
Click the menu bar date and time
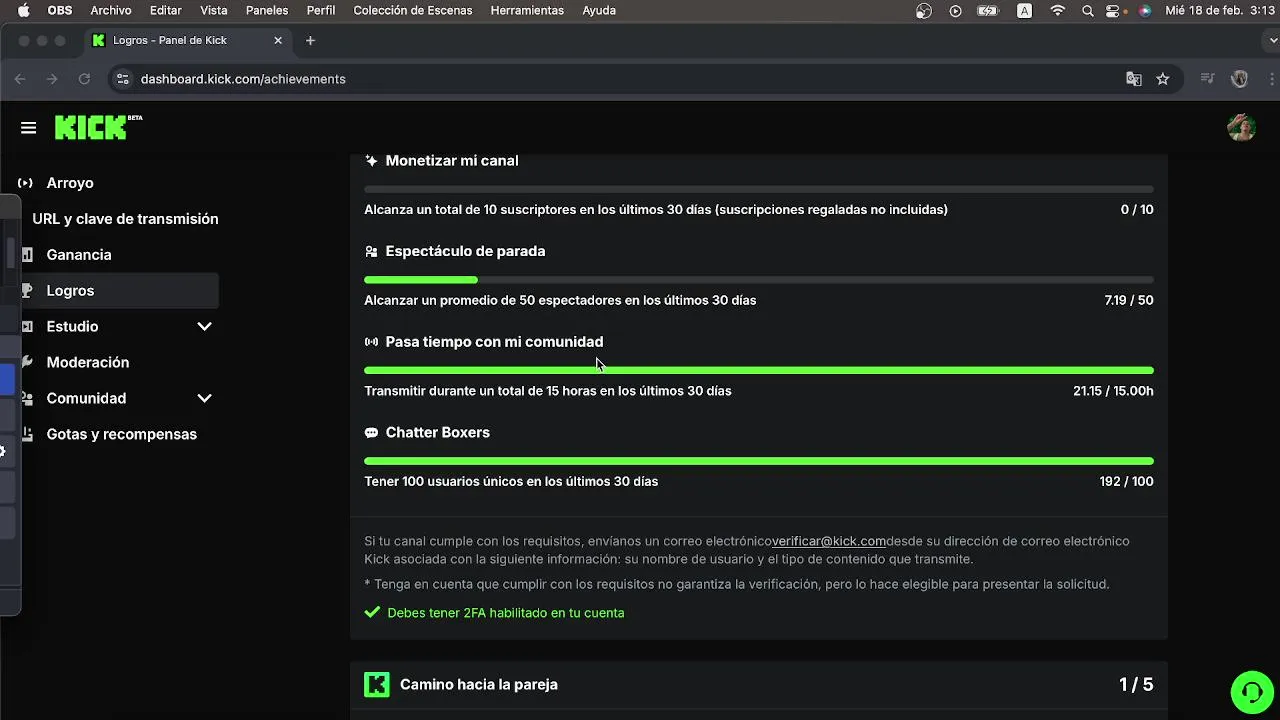click(1221, 11)
